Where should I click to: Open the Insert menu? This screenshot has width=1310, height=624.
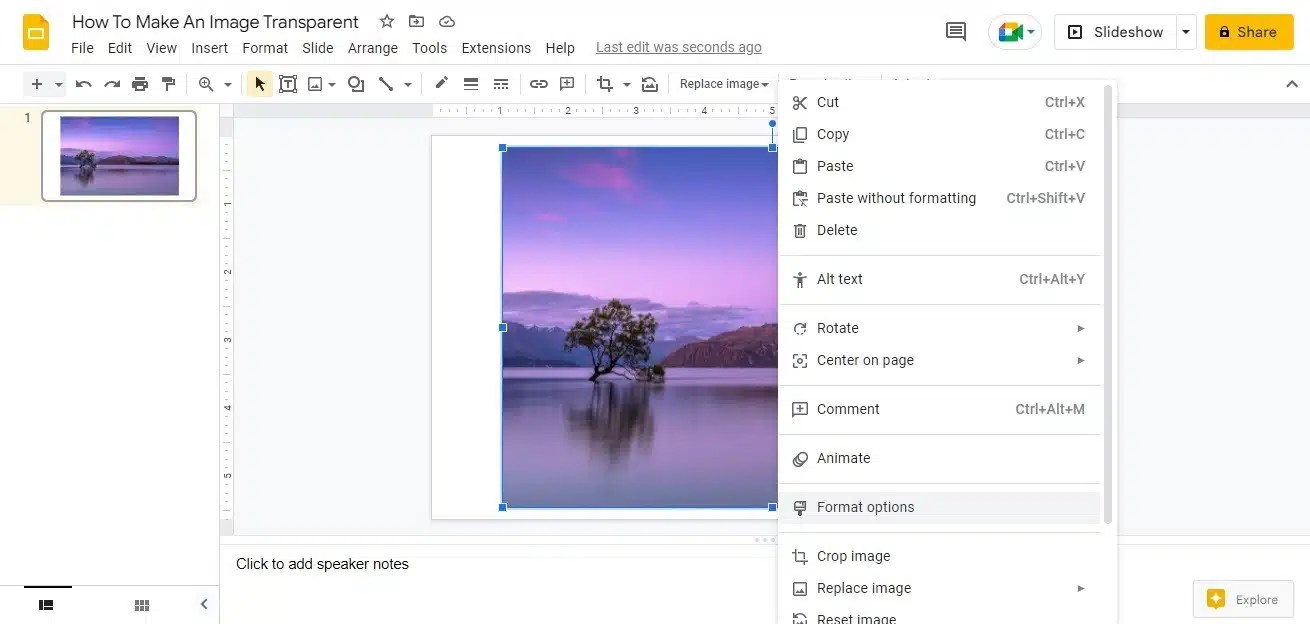[210, 48]
